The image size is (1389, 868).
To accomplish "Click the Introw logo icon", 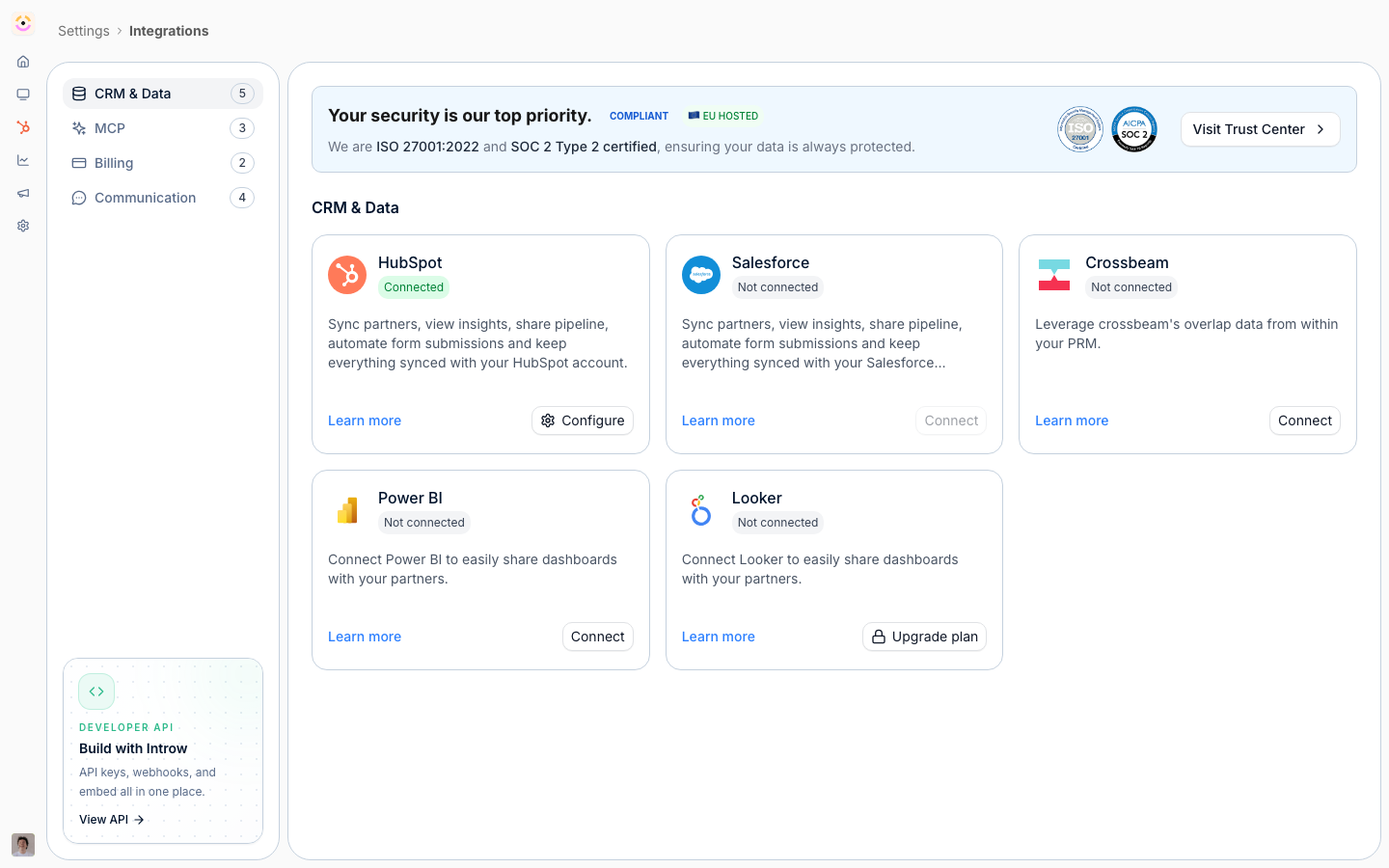I will (23, 23).
